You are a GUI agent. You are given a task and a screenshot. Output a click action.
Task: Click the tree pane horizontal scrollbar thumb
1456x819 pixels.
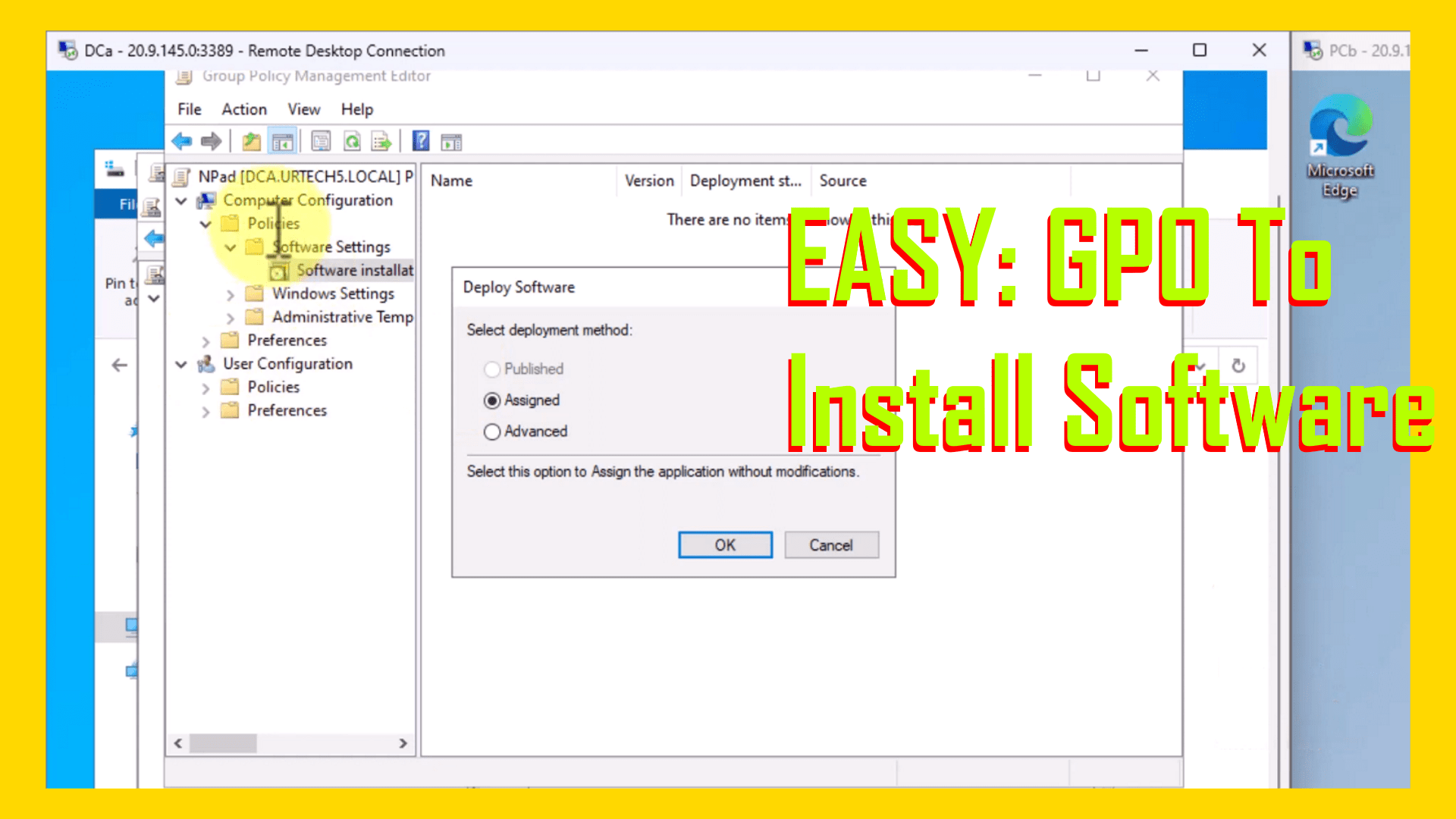223,743
